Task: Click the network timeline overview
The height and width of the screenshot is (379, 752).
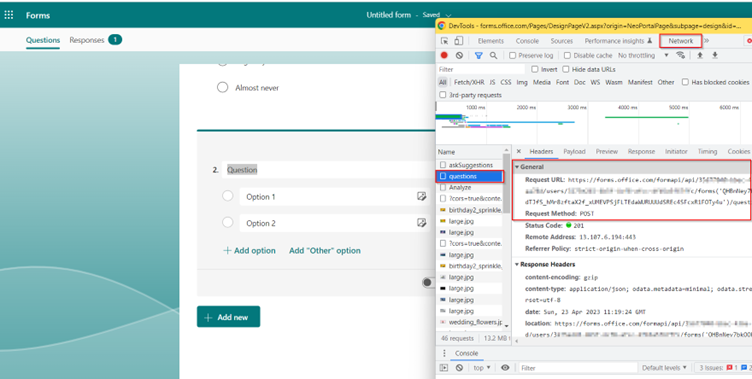Action: tap(594, 123)
